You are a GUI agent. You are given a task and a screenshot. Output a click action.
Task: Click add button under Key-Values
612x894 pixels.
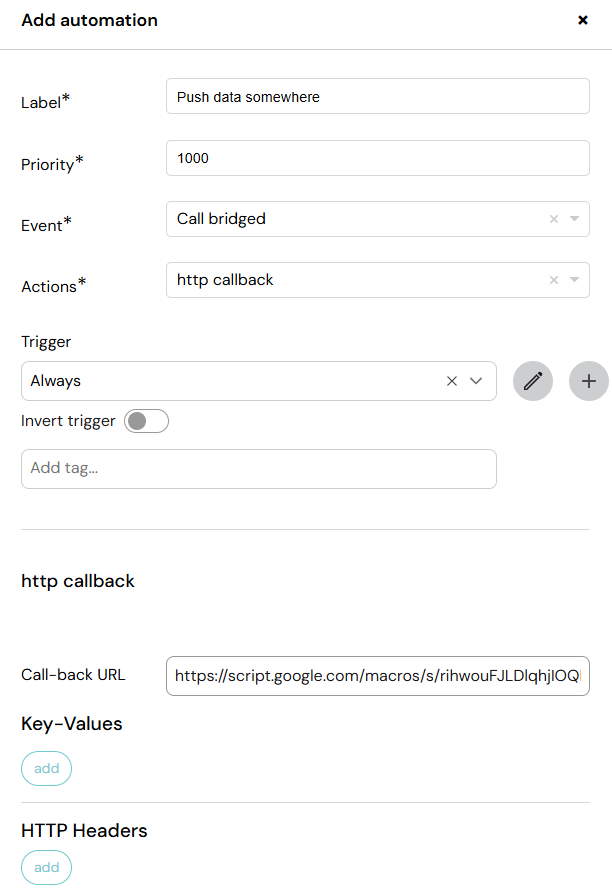[x=47, y=769]
